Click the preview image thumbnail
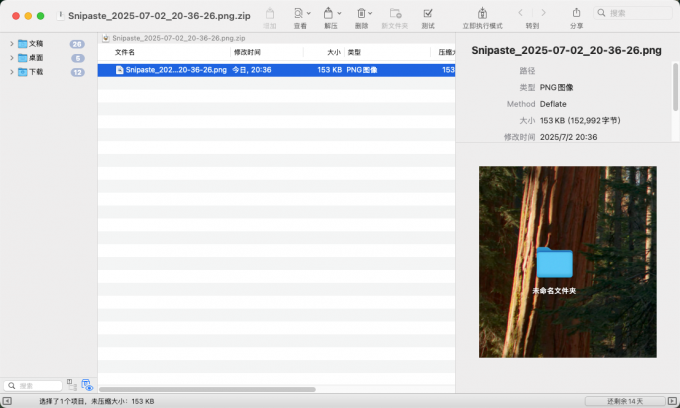Screen dimensions: 680x408 point(567,262)
